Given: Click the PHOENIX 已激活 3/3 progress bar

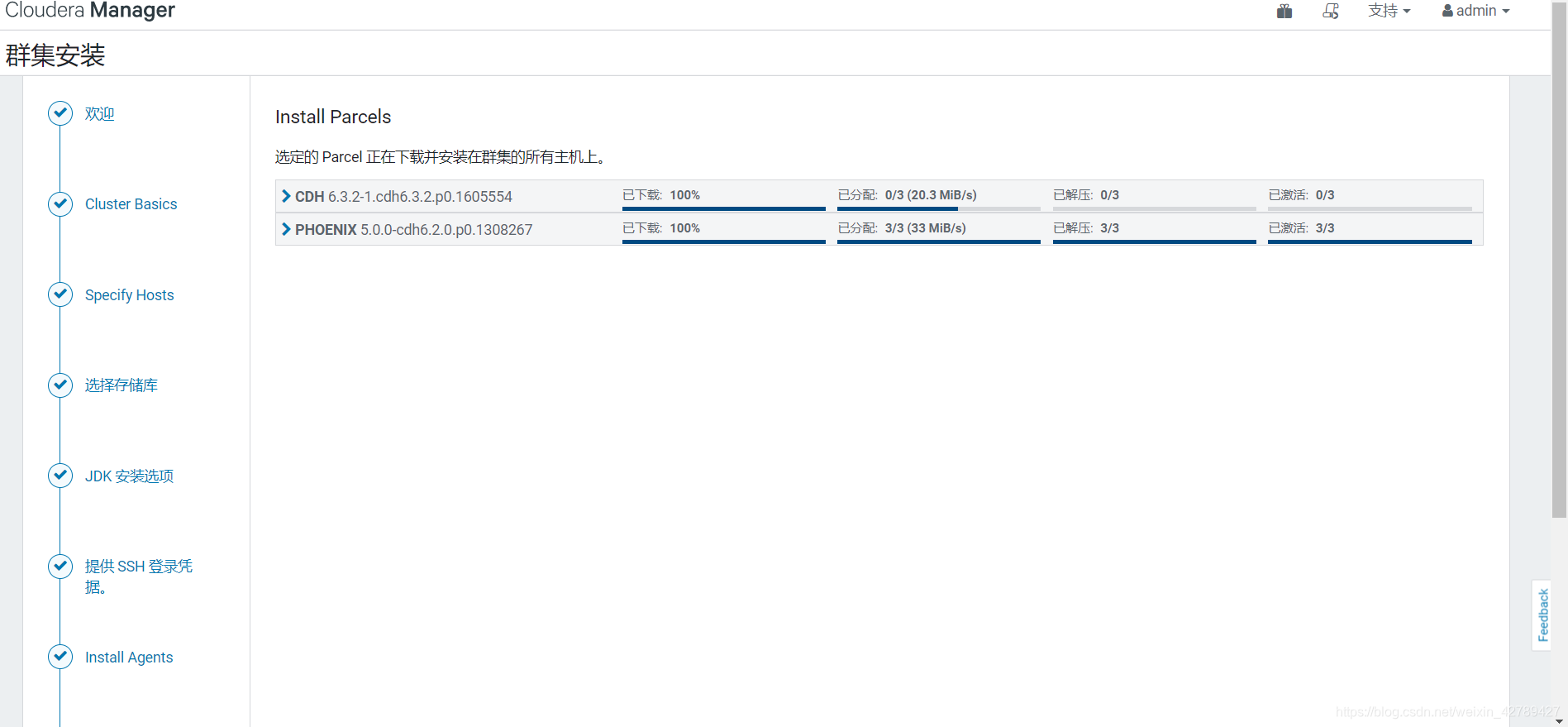Looking at the screenshot, I should (x=1370, y=242).
